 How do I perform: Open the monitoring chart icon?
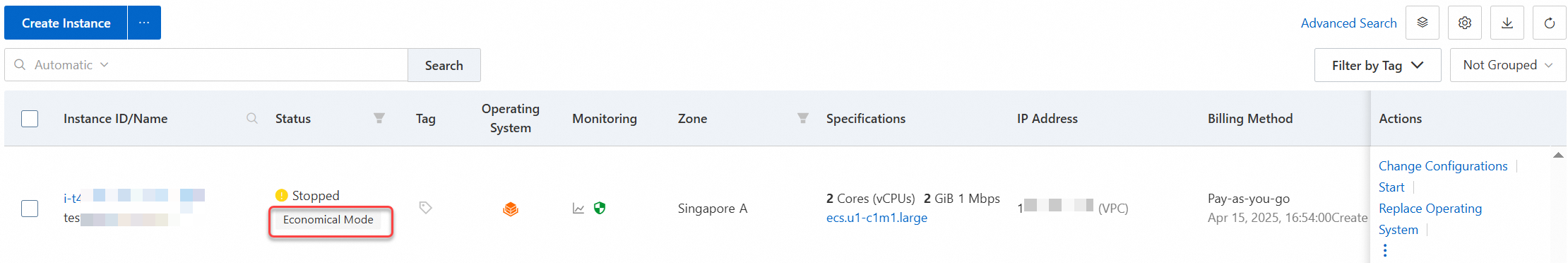click(x=578, y=209)
